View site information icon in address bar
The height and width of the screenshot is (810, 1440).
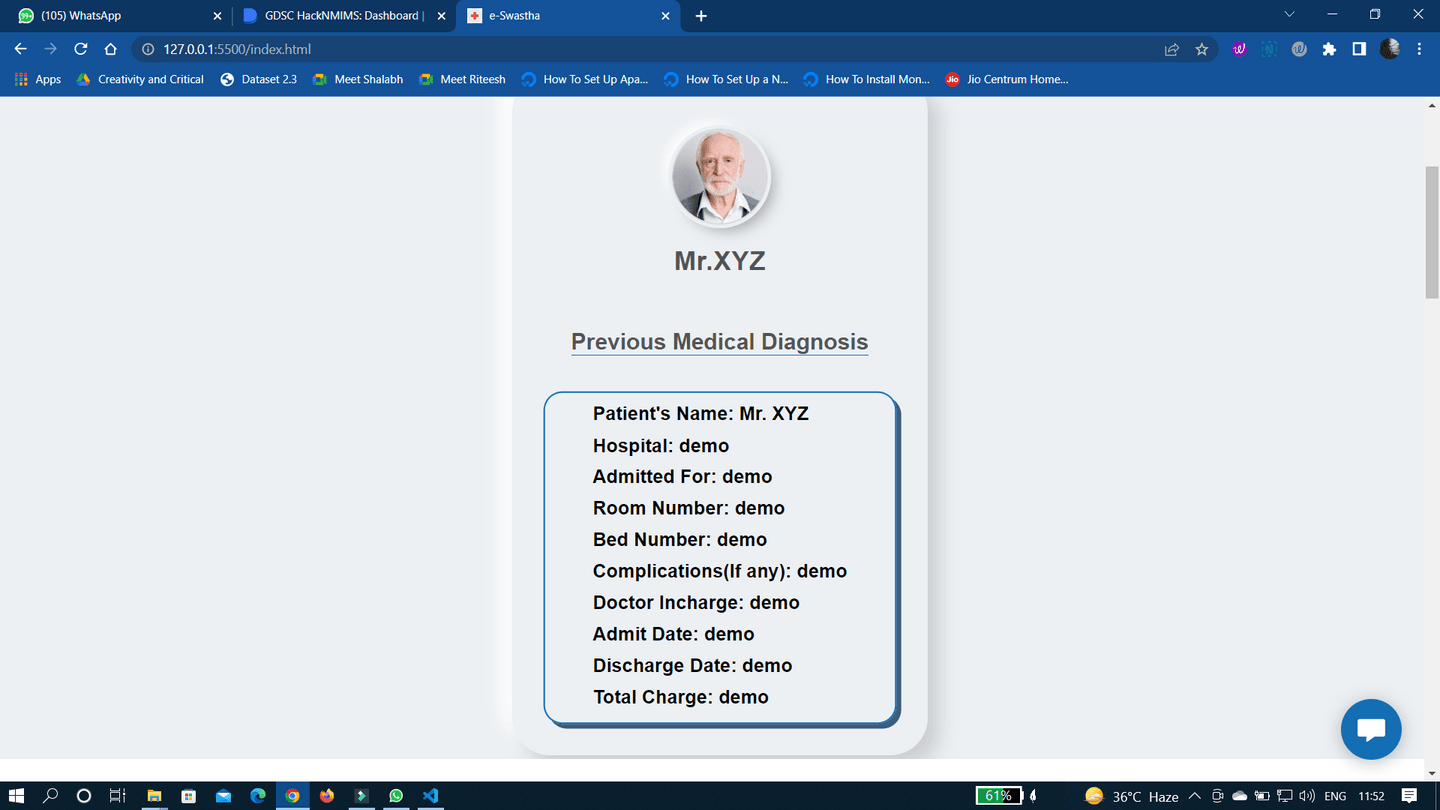tap(148, 49)
